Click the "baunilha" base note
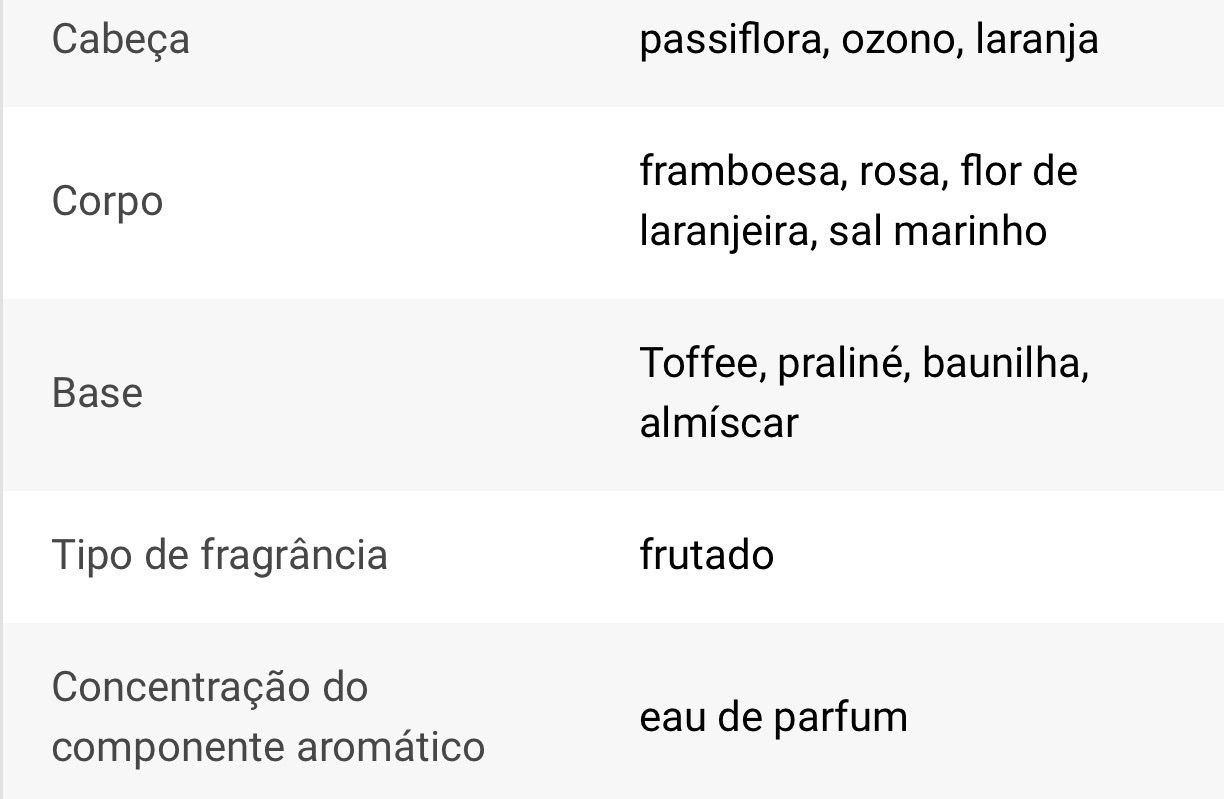The height and width of the screenshot is (799, 1224). click(x=1002, y=362)
